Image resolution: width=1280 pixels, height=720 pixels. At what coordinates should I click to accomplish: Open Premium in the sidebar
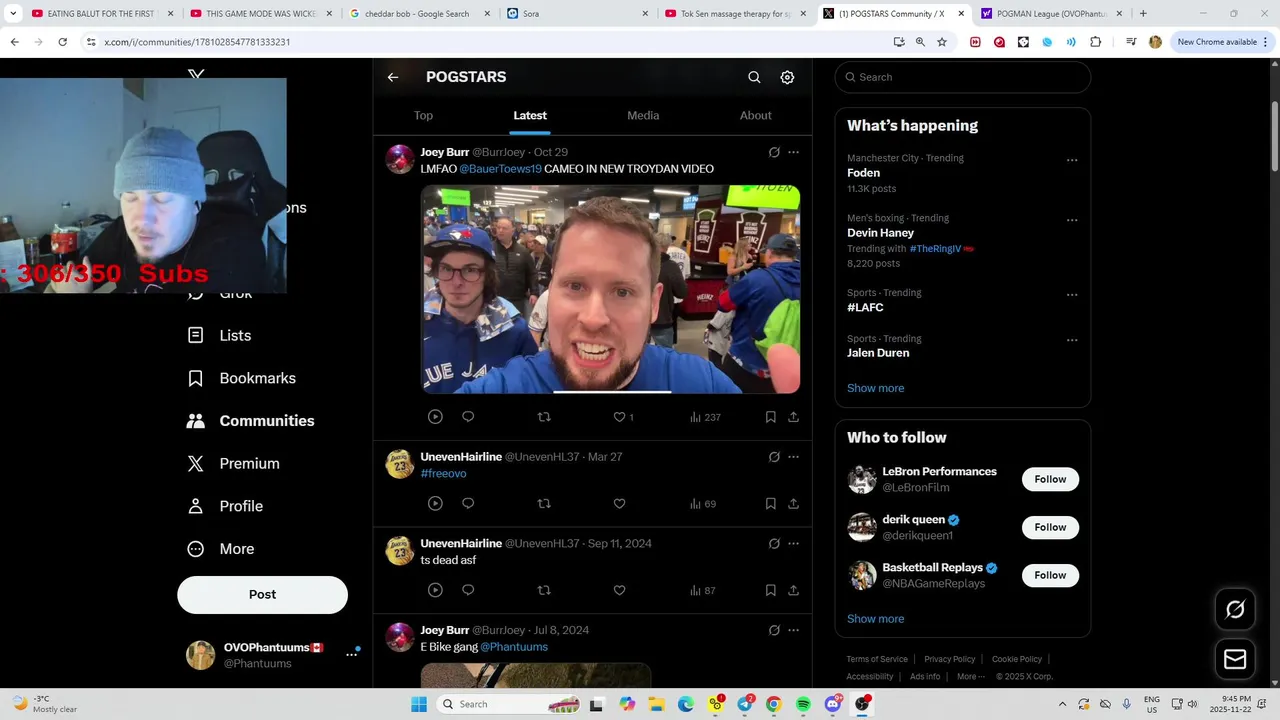click(233, 464)
